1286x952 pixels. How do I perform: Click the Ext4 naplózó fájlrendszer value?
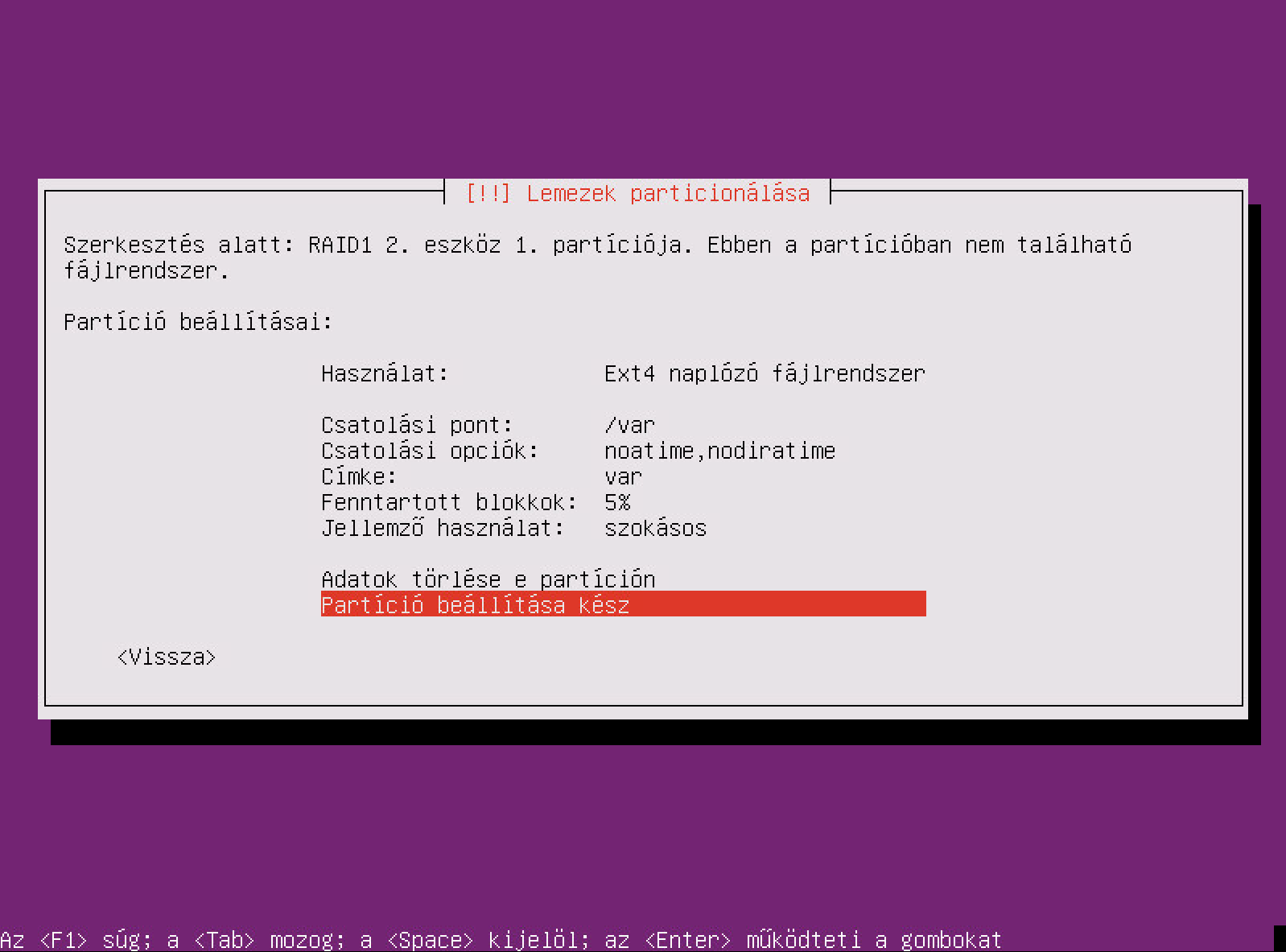[765, 373]
